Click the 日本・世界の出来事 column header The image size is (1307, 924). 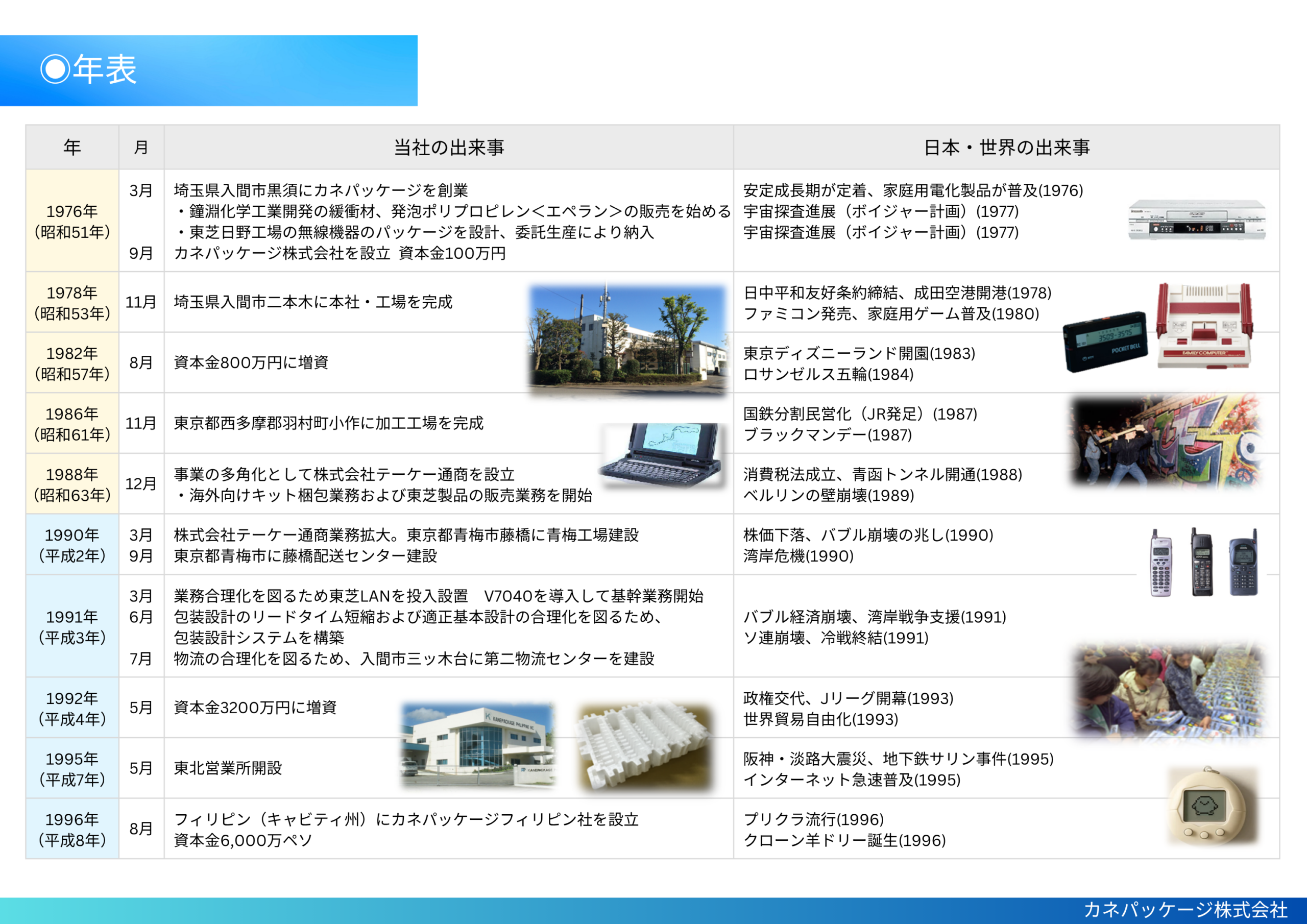tap(1006, 148)
